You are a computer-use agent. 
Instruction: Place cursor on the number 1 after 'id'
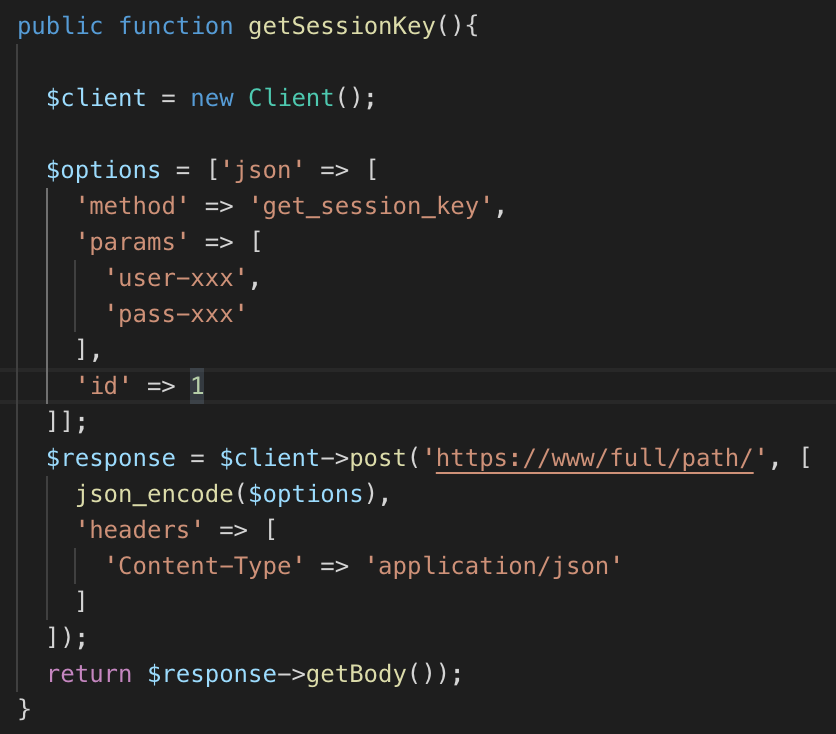[x=197, y=386]
